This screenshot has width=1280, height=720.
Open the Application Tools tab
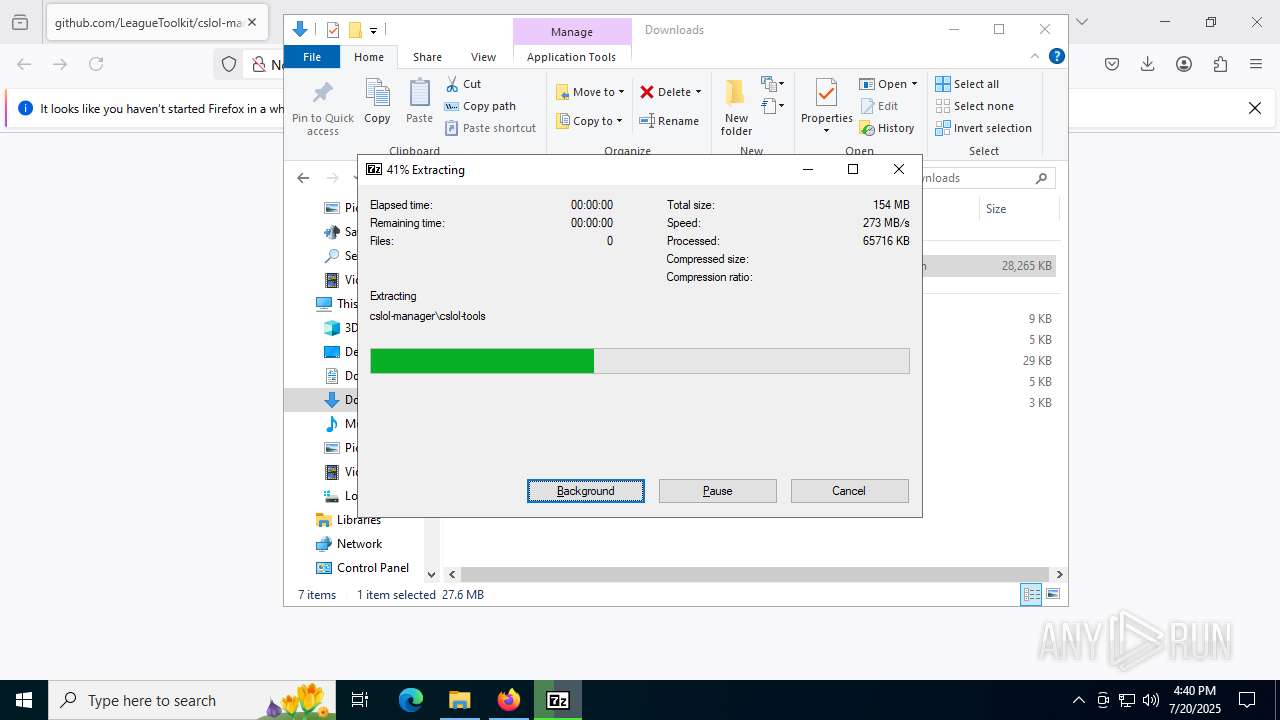tap(571, 57)
